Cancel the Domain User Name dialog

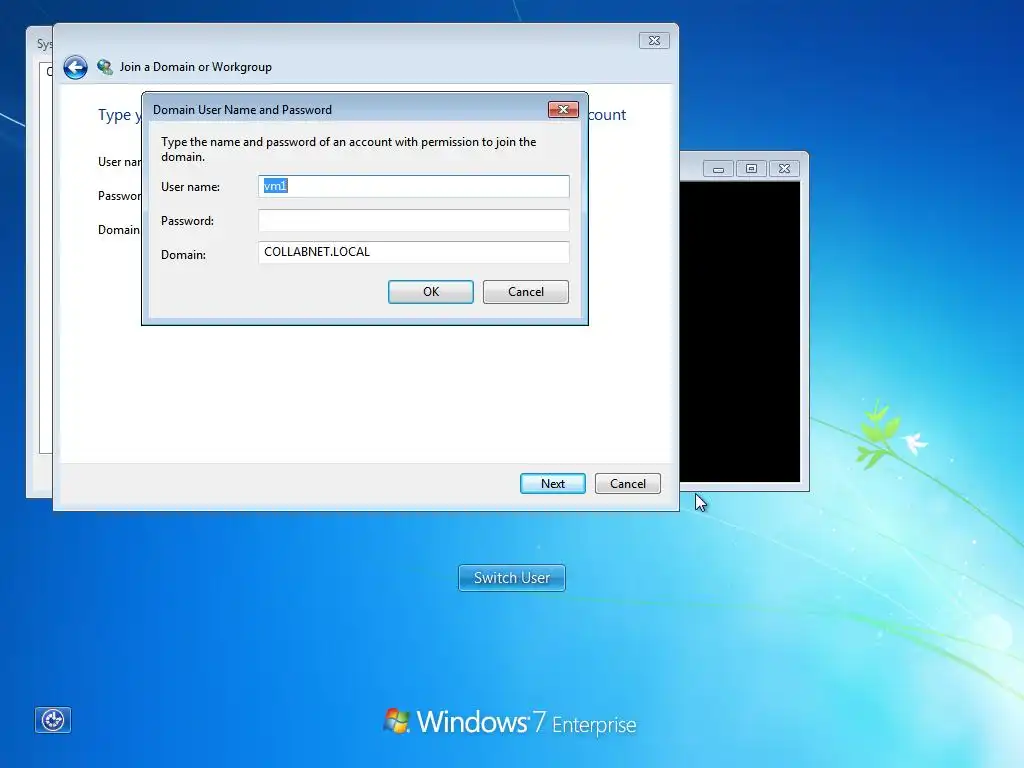coord(526,292)
